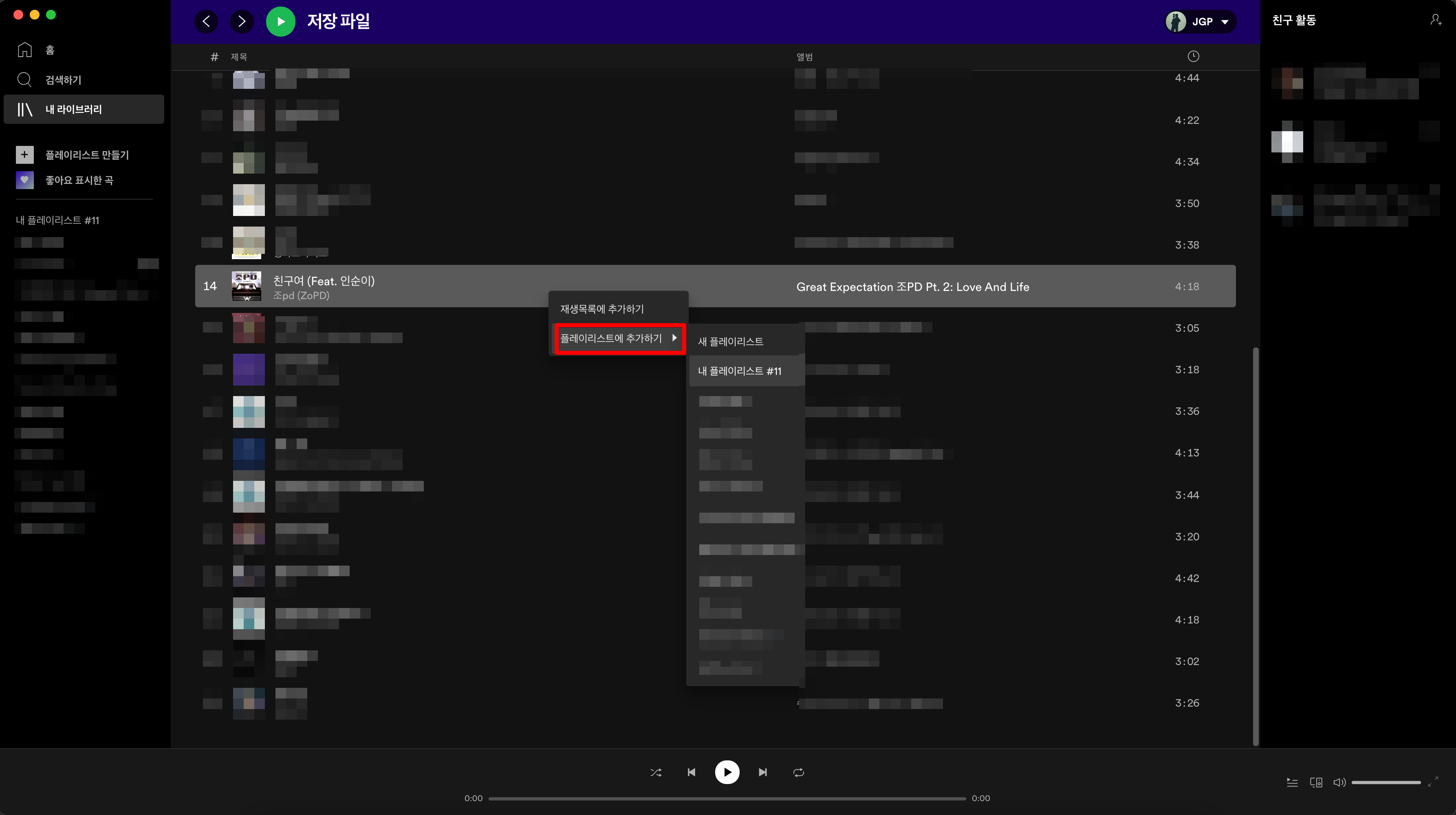Sort by the clock duration header
Viewport: 1456px width, 815px height.
point(1193,56)
